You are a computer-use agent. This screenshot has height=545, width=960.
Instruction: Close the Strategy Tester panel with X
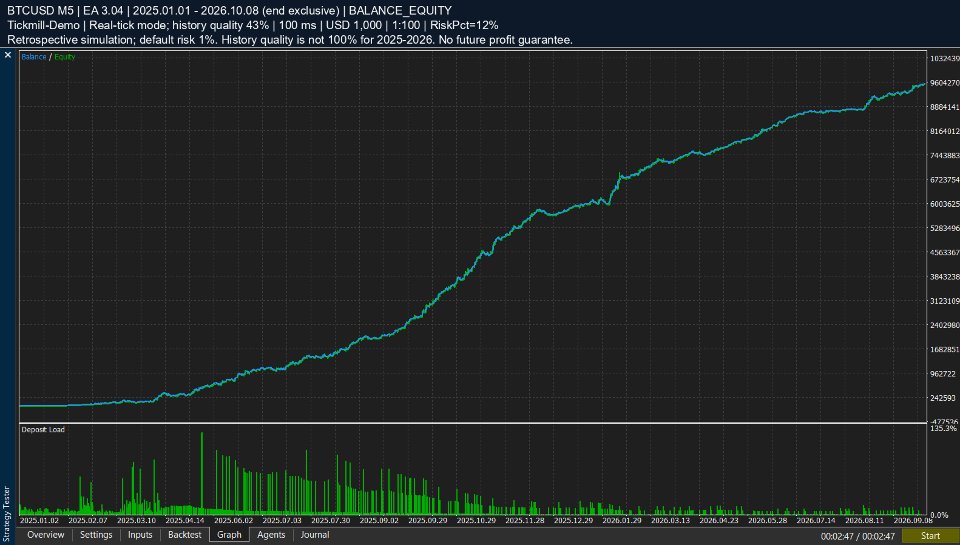pos(8,55)
